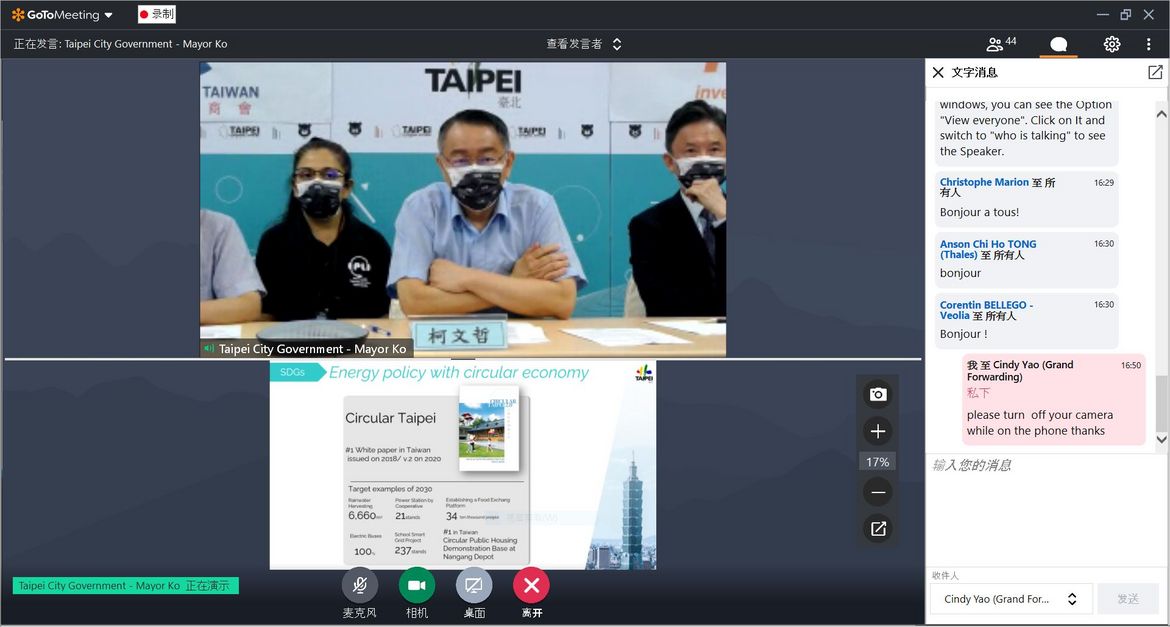Take a screenshot with the camera icon
Viewport: 1170px width, 627px height.
[x=878, y=394]
